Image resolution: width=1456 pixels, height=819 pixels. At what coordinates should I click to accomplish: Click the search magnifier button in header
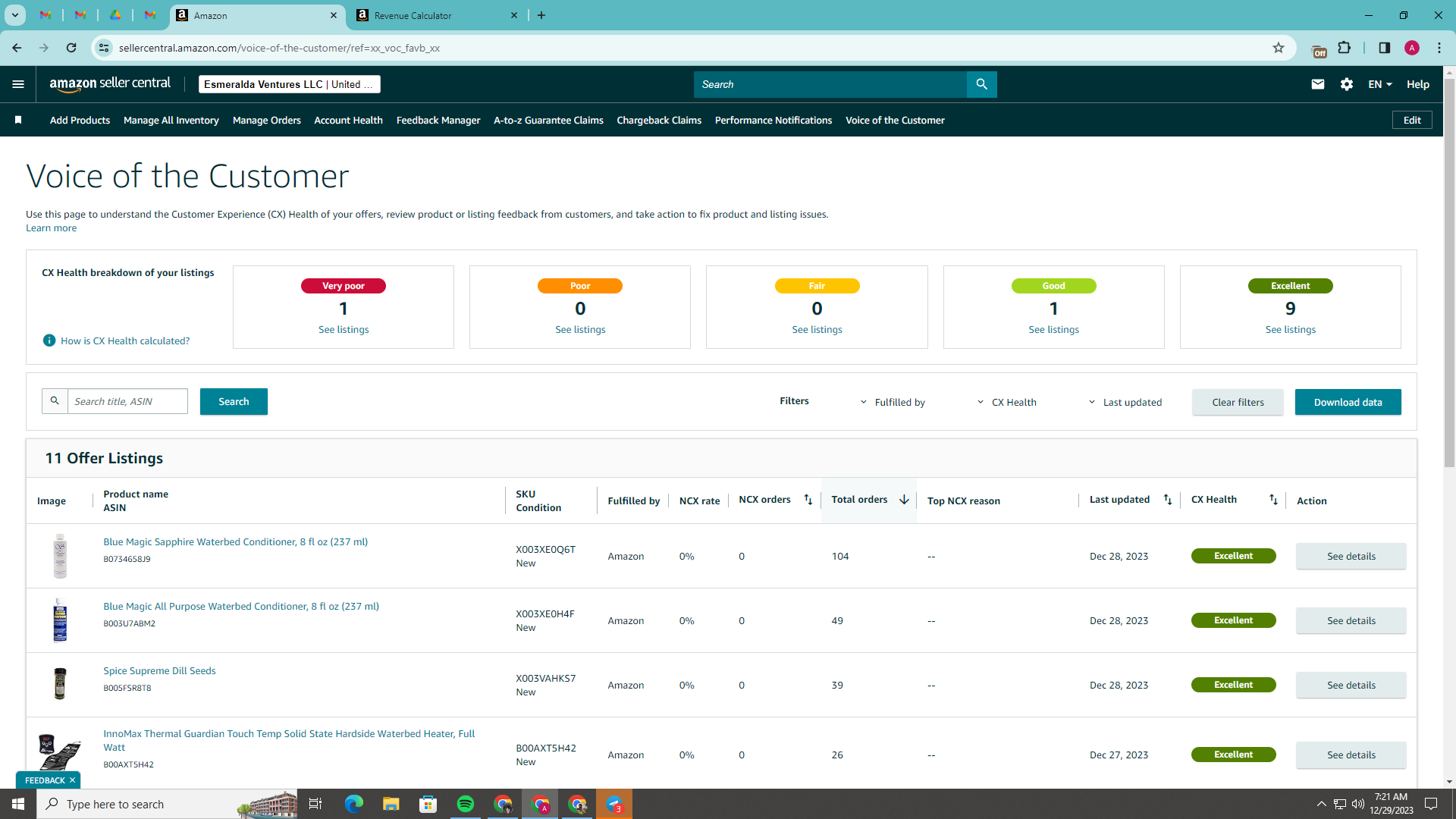pyautogui.click(x=981, y=84)
